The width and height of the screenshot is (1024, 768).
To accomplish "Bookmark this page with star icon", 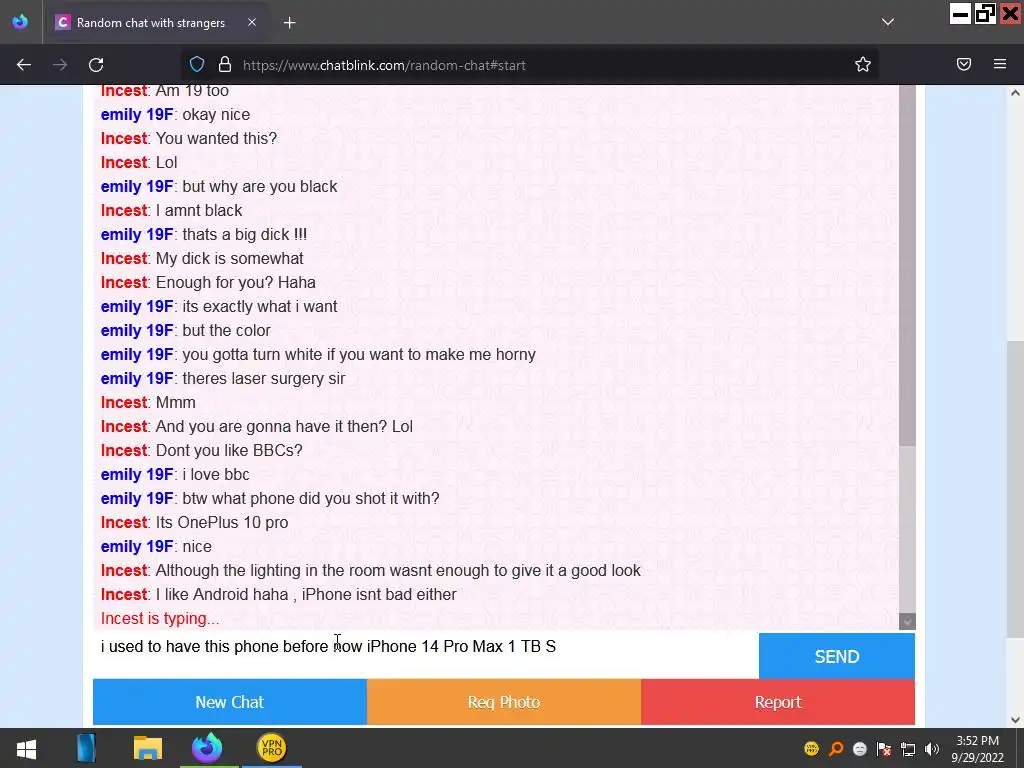I will [x=863, y=65].
